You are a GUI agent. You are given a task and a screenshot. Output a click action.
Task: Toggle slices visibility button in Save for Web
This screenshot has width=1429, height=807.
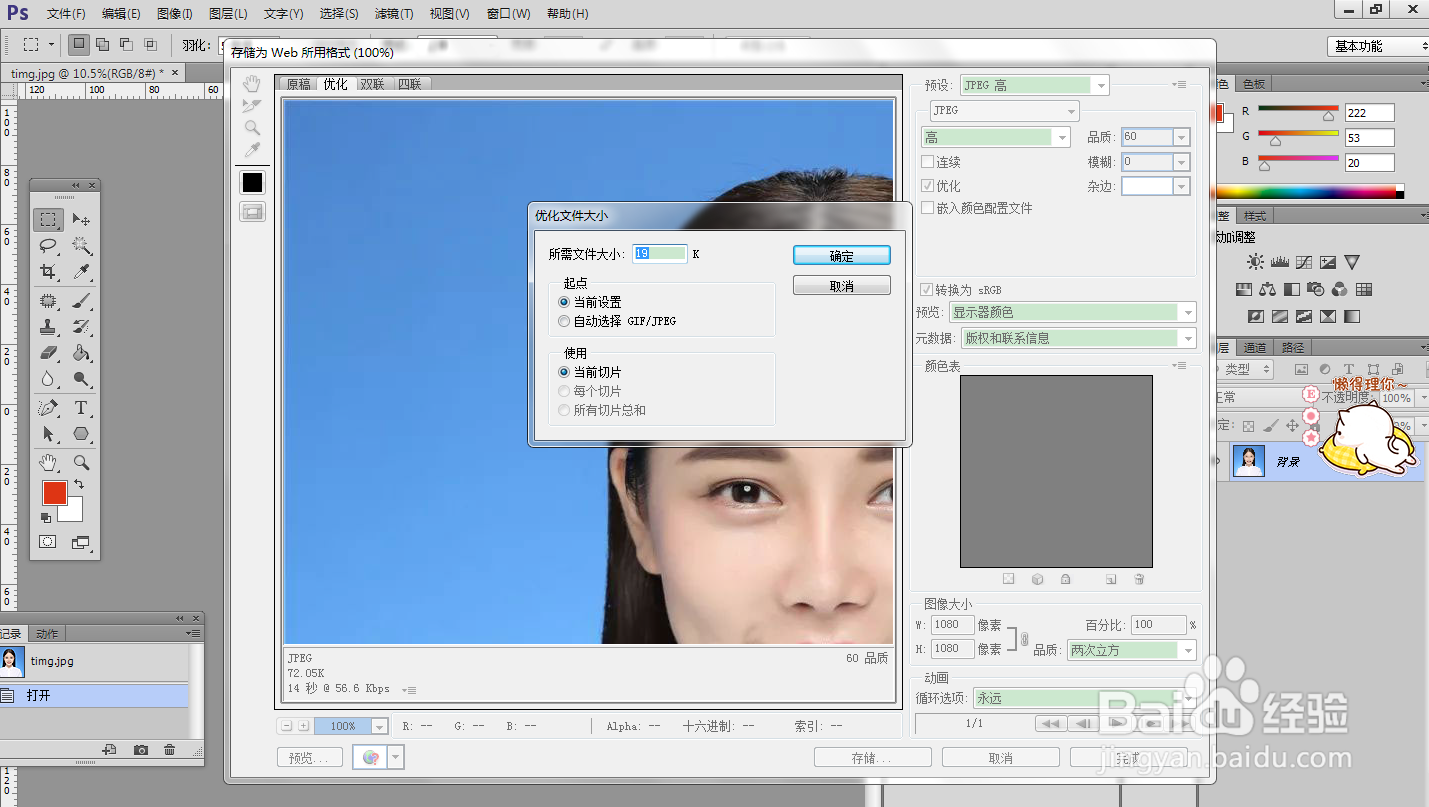point(252,212)
